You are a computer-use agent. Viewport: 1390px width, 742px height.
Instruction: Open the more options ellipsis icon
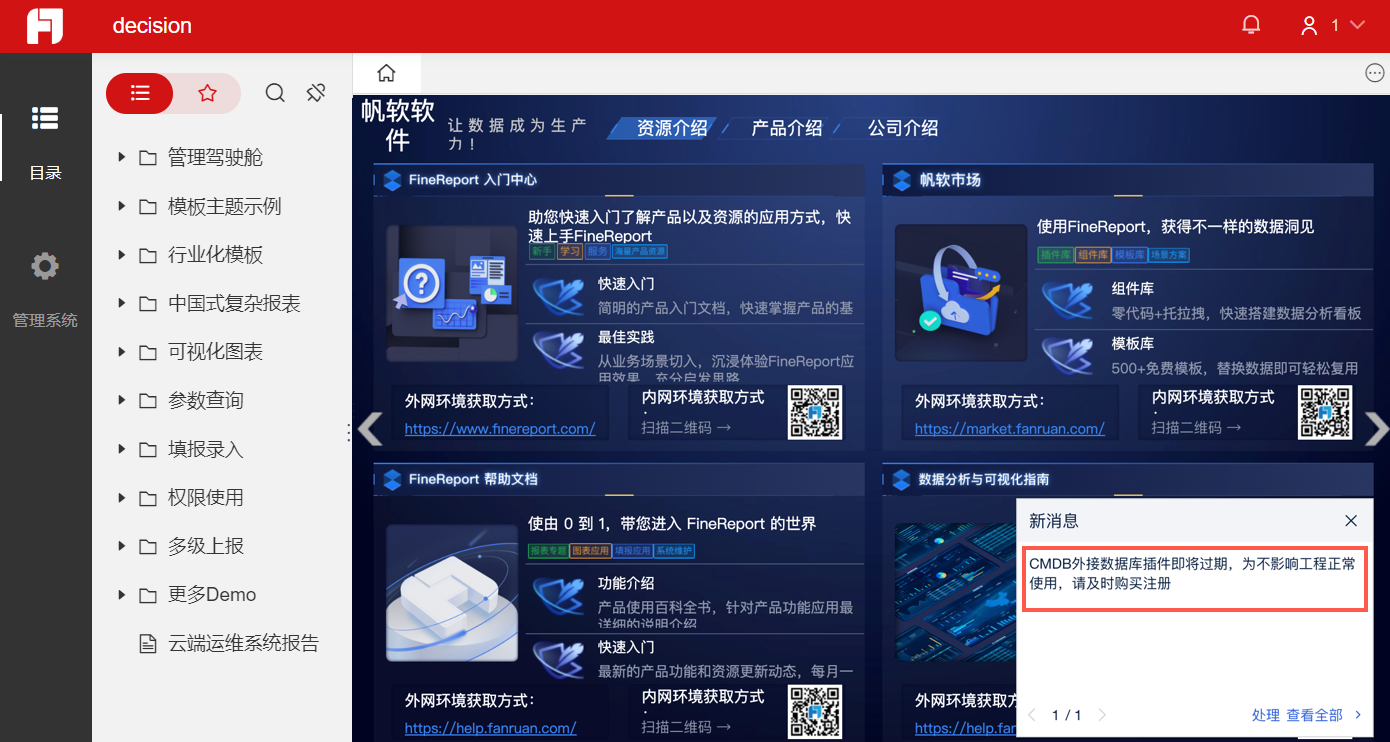pyautogui.click(x=1375, y=72)
